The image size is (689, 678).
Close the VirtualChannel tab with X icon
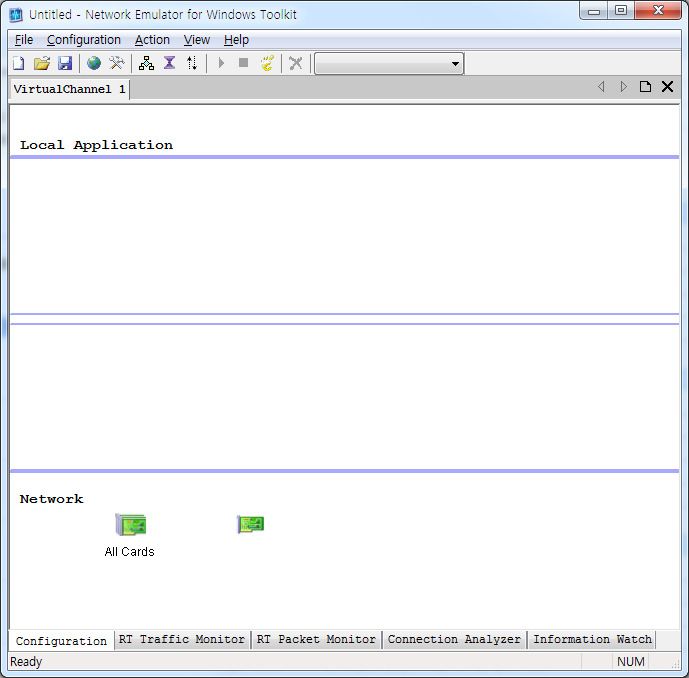(x=667, y=87)
